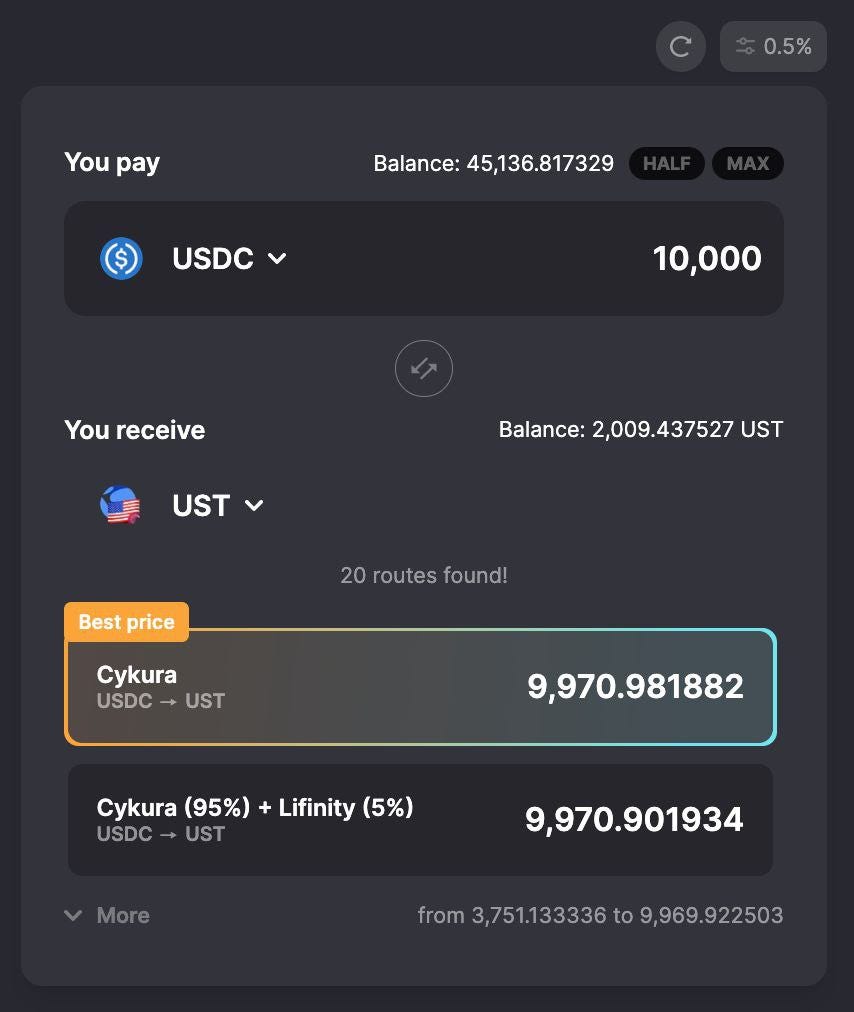Open the 0.5% slippage settings
The width and height of the screenshot is (854, 1012).
773,46
